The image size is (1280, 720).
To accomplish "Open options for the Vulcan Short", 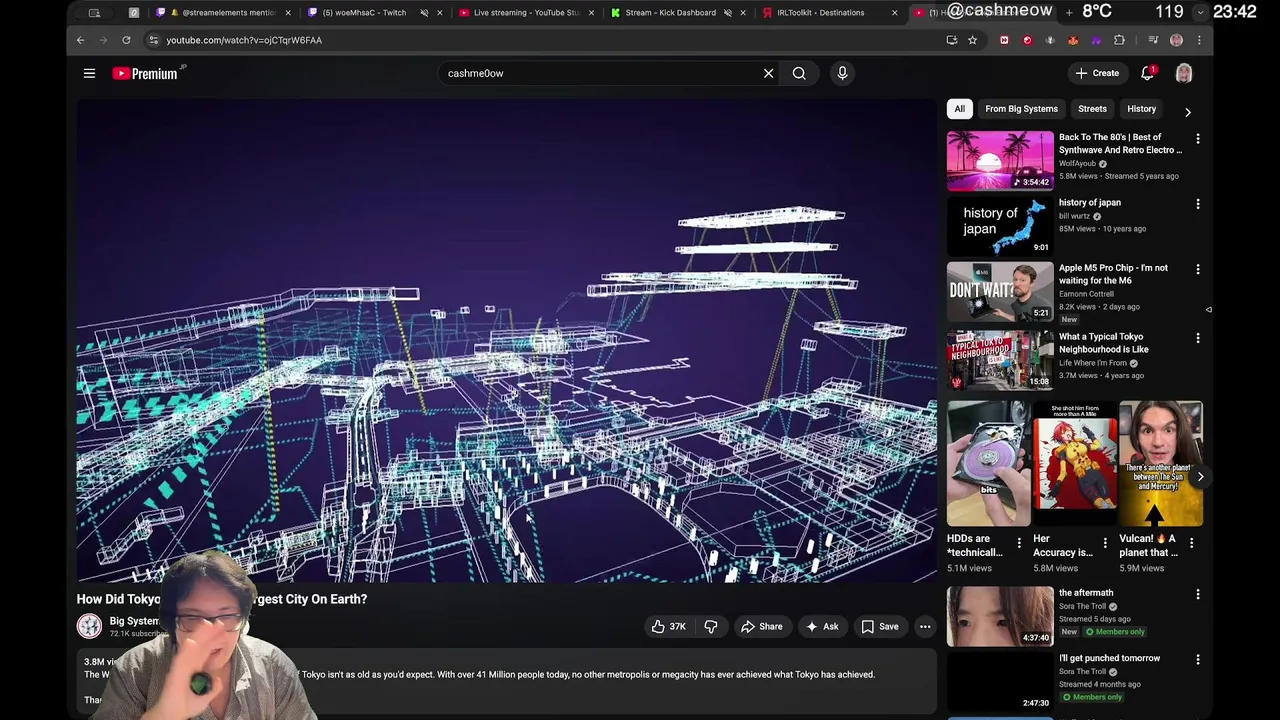I will click(1191, 543).
